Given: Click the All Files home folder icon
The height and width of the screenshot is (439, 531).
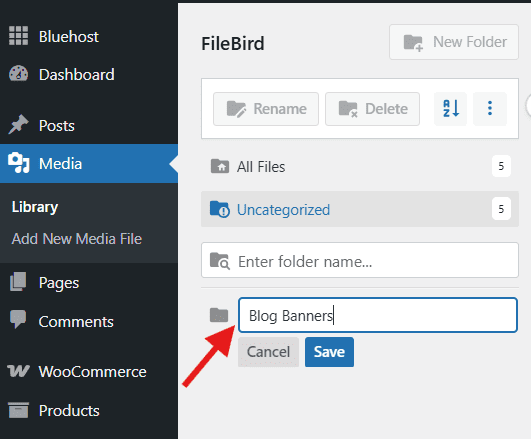Looking at the screenshot, I should tap(220, 166).
